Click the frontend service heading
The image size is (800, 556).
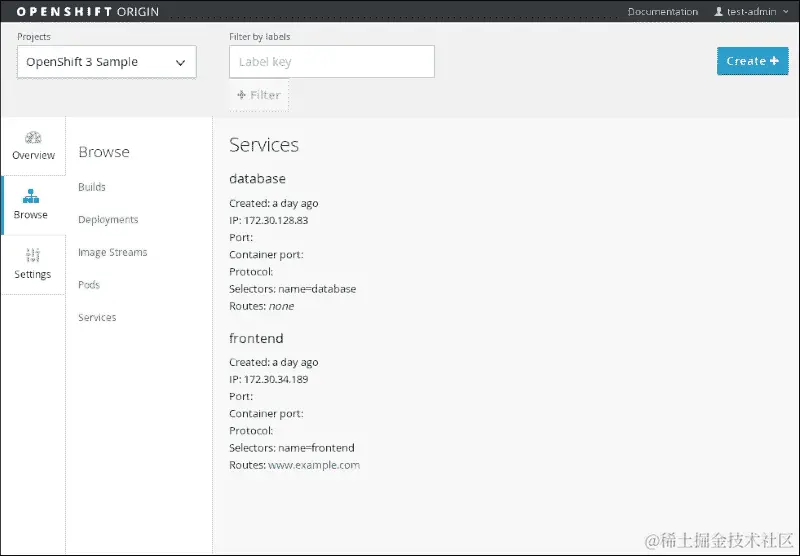(256, 338)
